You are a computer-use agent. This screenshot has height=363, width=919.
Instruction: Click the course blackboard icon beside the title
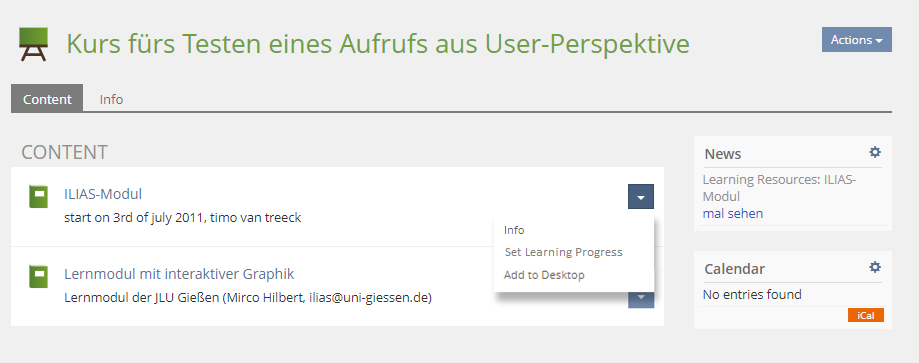33,44
